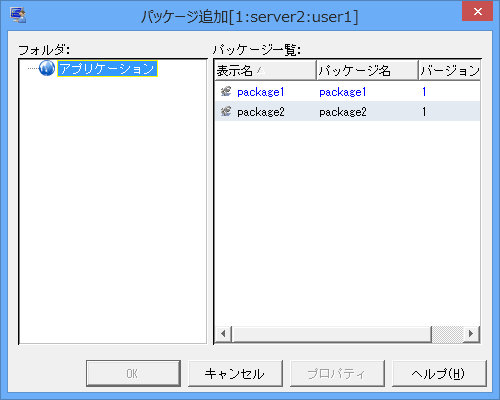500x400 pixels.
Task: Select package1 in the display name column
Action: (261, 92)
